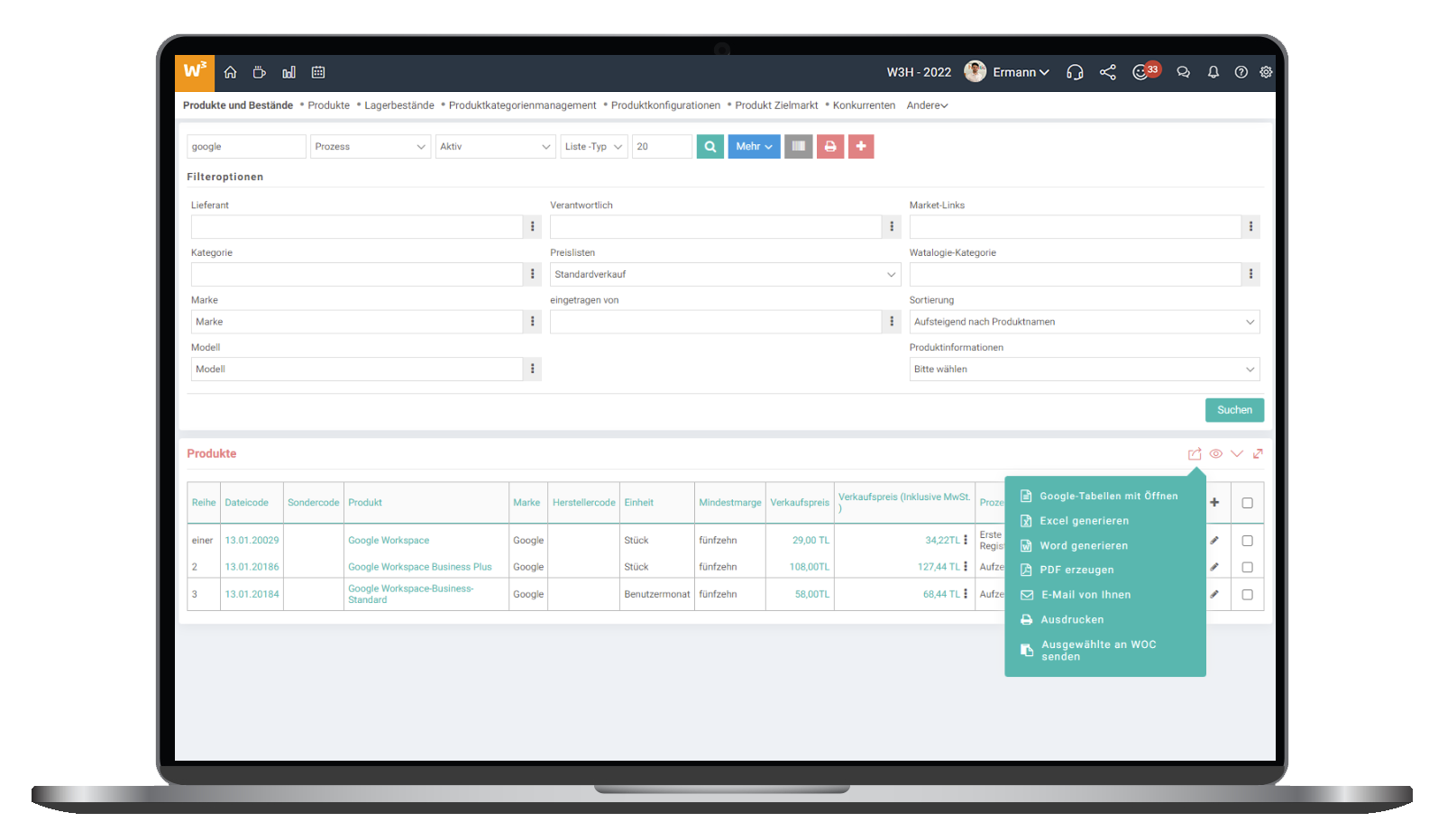Viewport: 1438px width, 840px height.
Task: Edit the Google Workspace row pencil
Action: point(1214,541)
